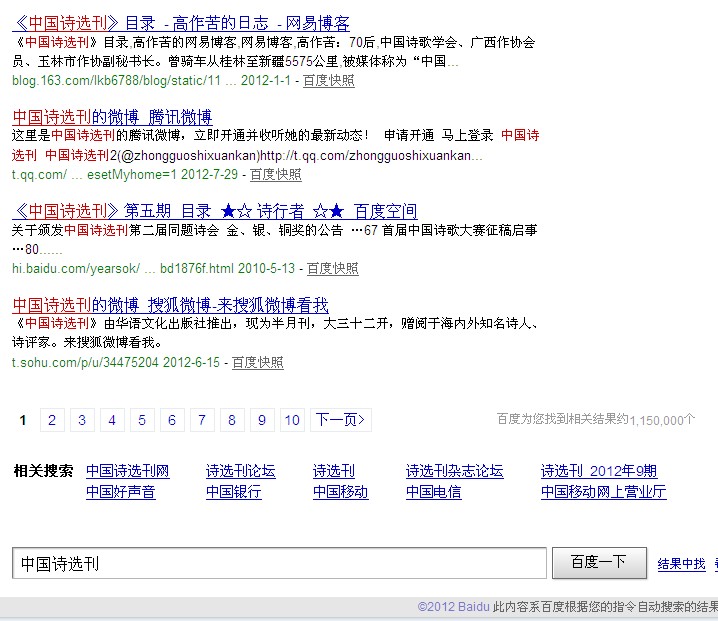Search related term 诗选刊
718x621 pixels.
click(x=334, y=471)
